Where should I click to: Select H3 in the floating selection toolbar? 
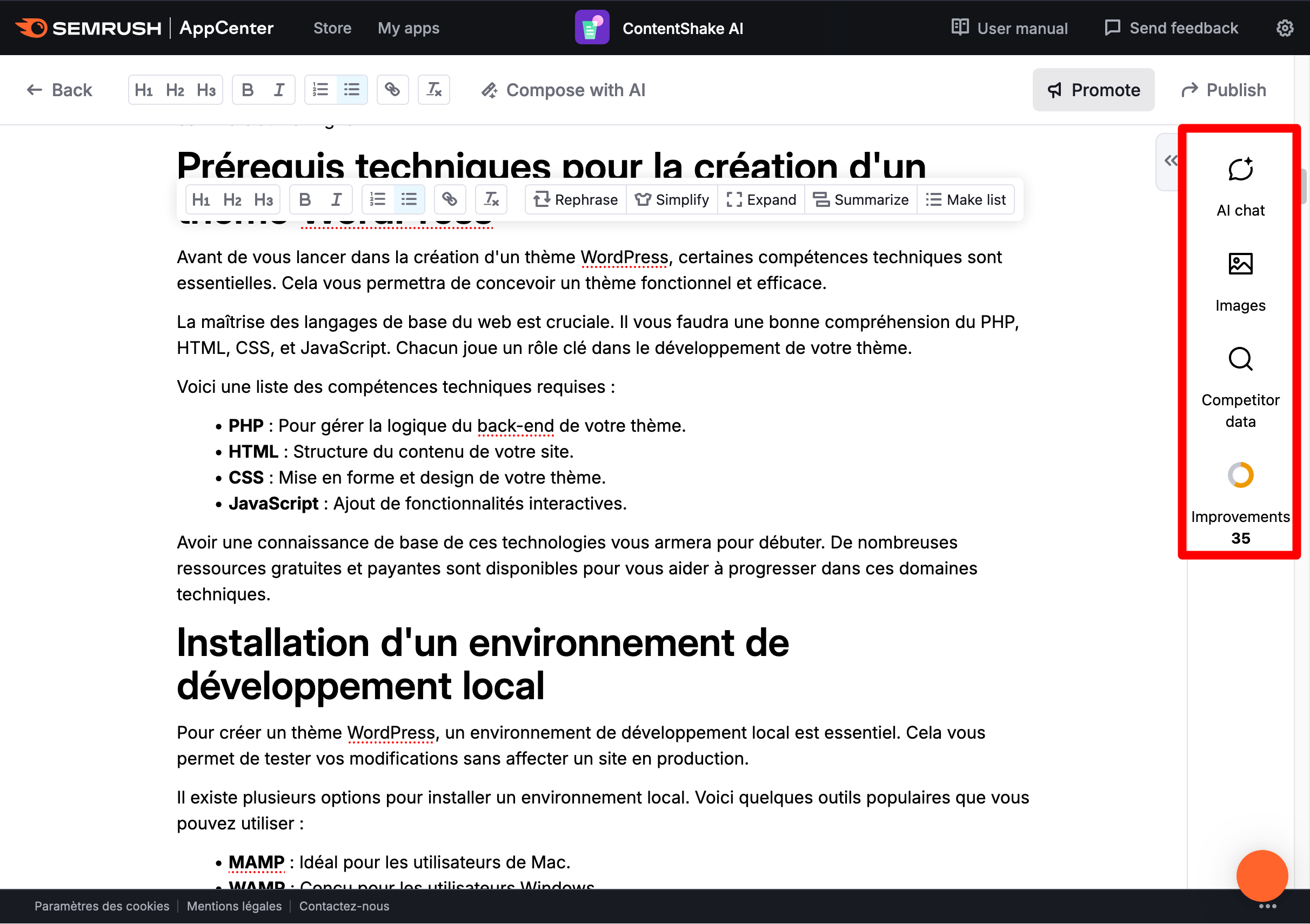point(264,199)
